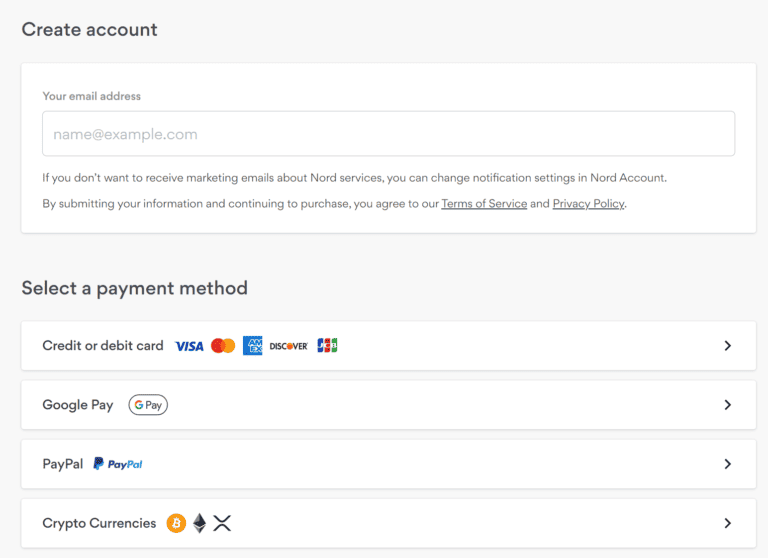Screen dimensions: 768x558
Task: Click the Mastercard logo icon
Action: 223,346
